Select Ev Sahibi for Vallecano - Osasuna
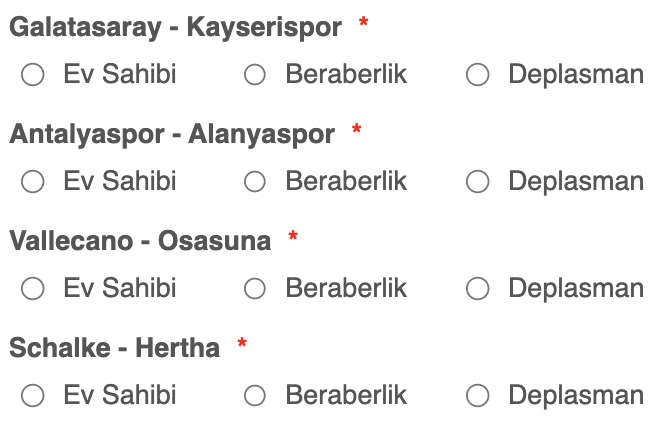Viewport: 664px width, 430px height. pos(33,289)
